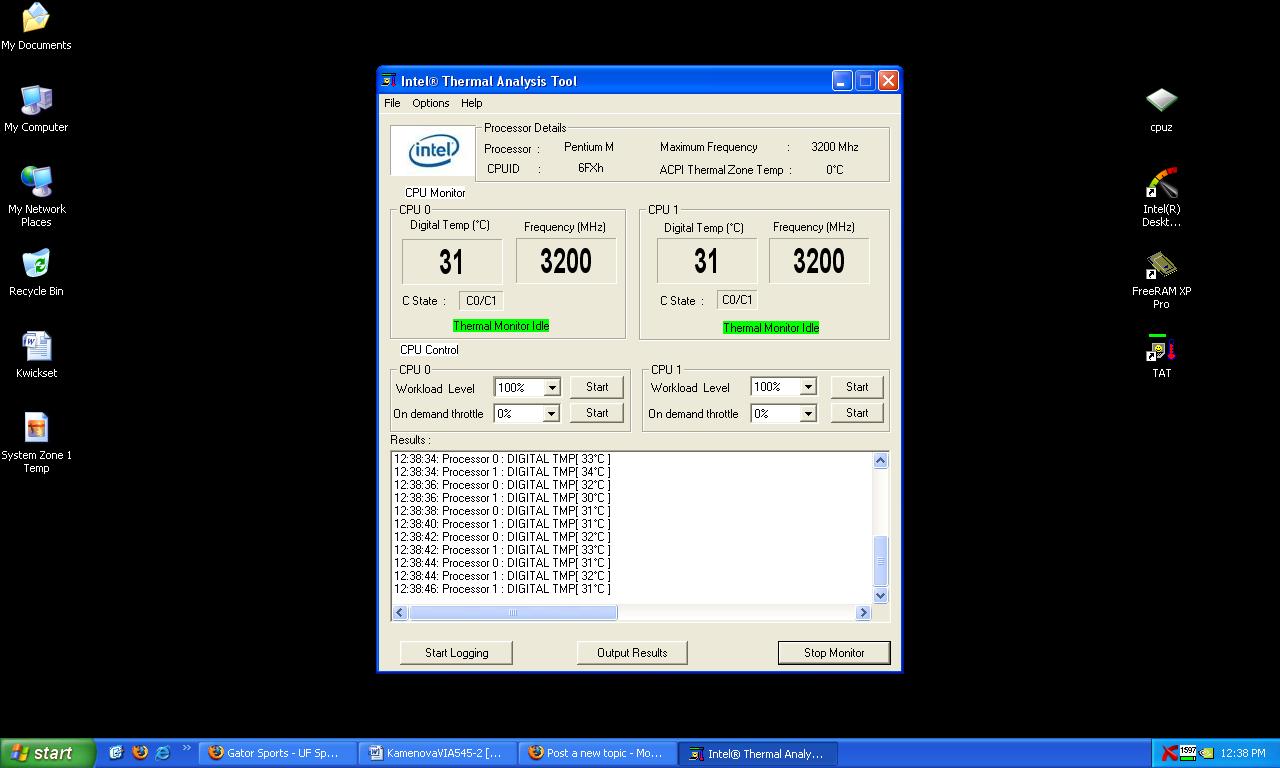The width and height of the screenshot is (1280, 768).
Task: Click results vertical scrollbar down arrow
Action: tap(880, 595)
